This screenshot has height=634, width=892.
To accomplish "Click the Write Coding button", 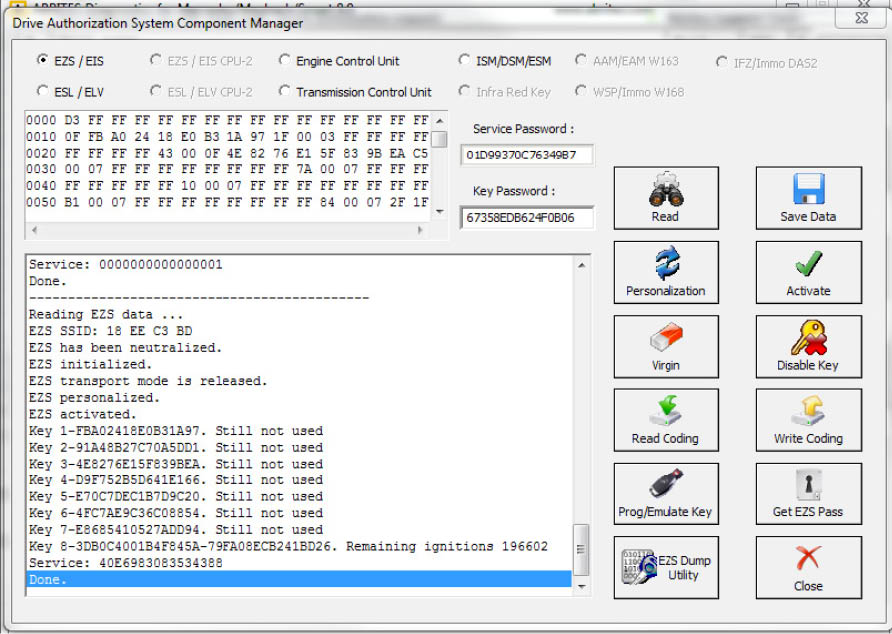I will tap(808, 420).
